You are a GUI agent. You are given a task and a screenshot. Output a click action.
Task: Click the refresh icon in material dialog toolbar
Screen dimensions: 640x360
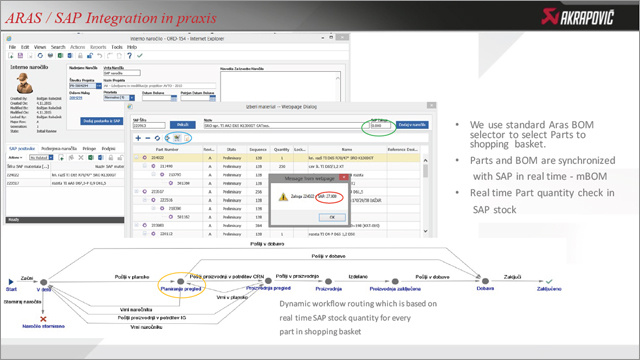[x=157, y=138]
